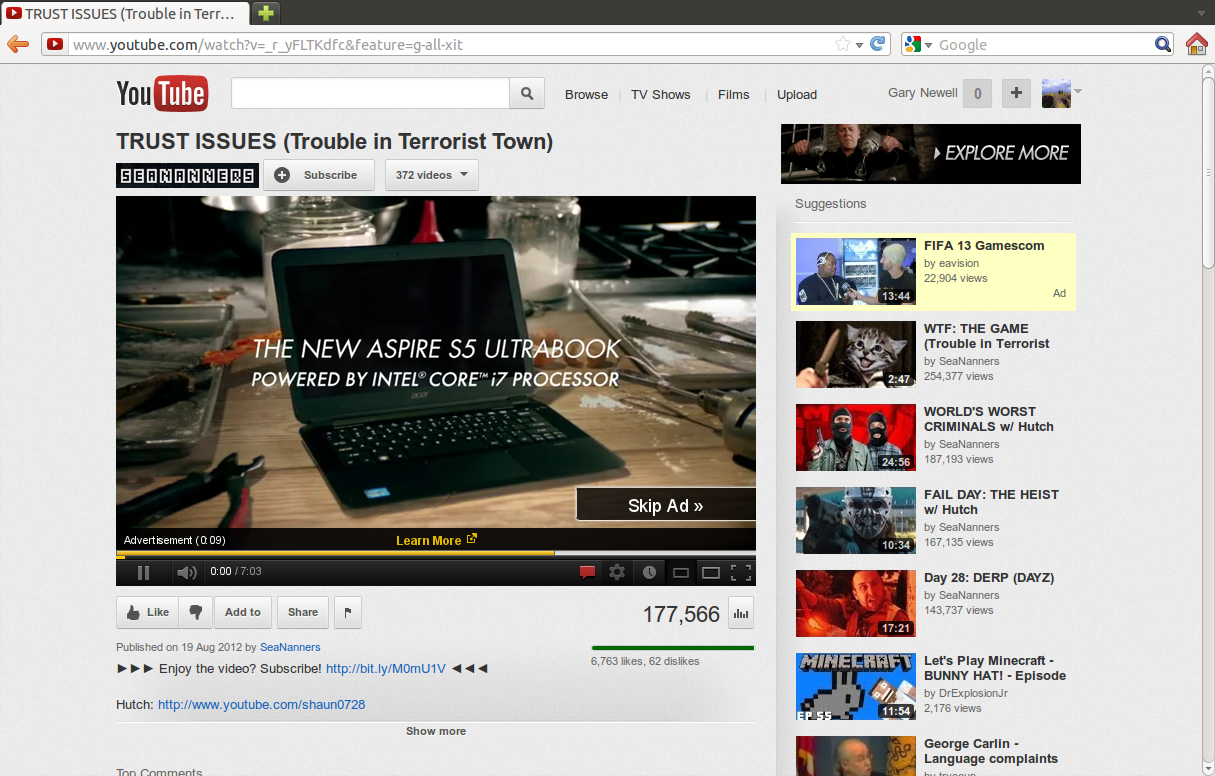Open the TV Shows menu item
Screen dimensions: 1215x776
tap(660, 95)
